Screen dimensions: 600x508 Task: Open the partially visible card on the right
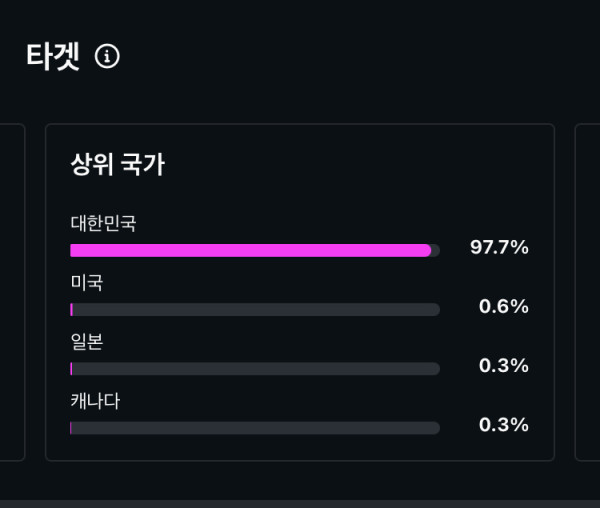[x=588, y=292]
